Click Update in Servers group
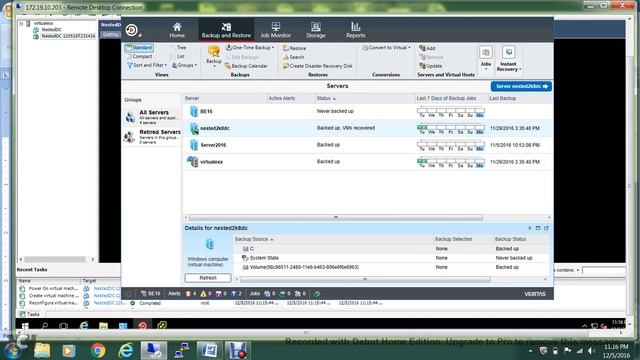 coord(430,66)
